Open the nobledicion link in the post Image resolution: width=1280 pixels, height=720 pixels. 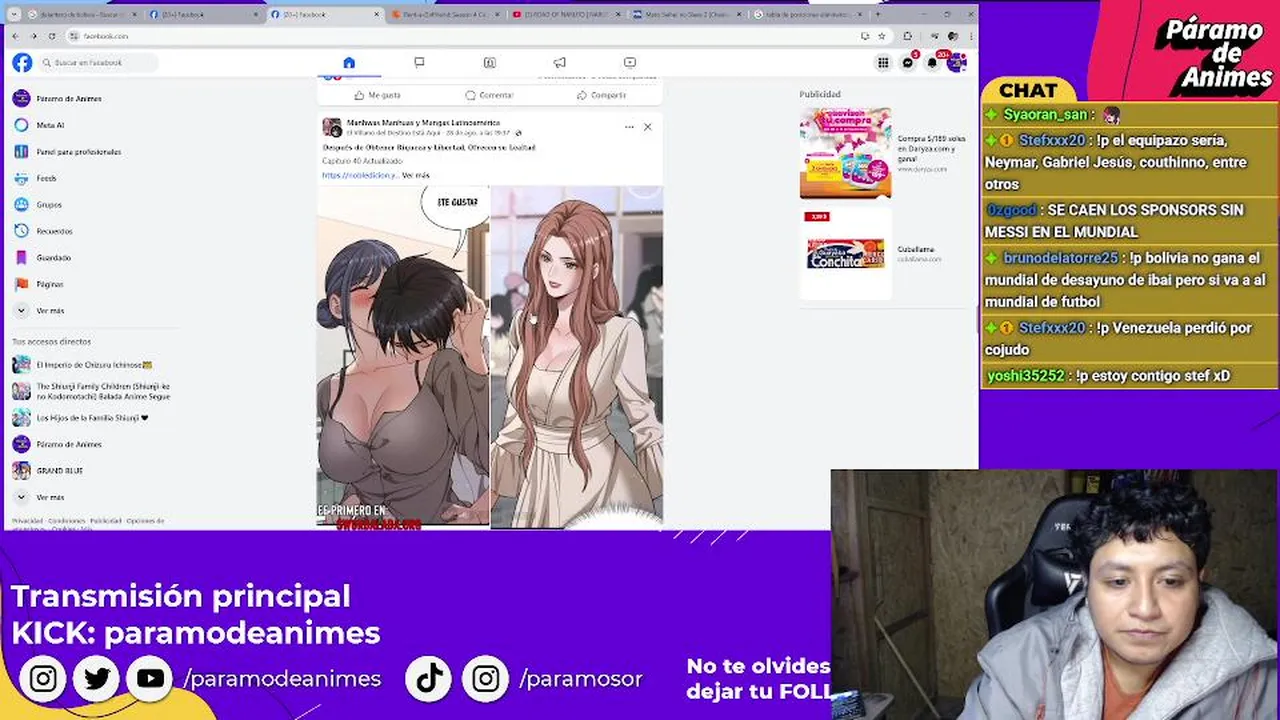point(360,175)
